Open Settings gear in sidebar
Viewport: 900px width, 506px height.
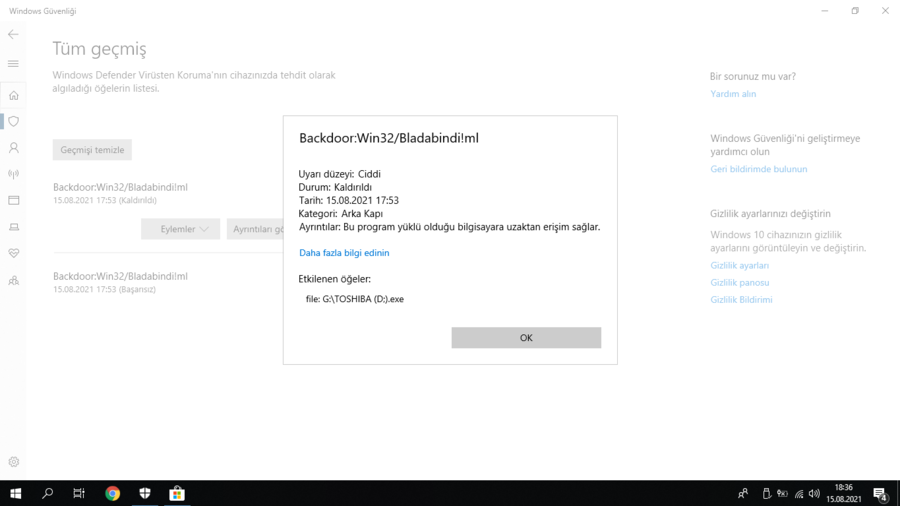click(14, 462)
